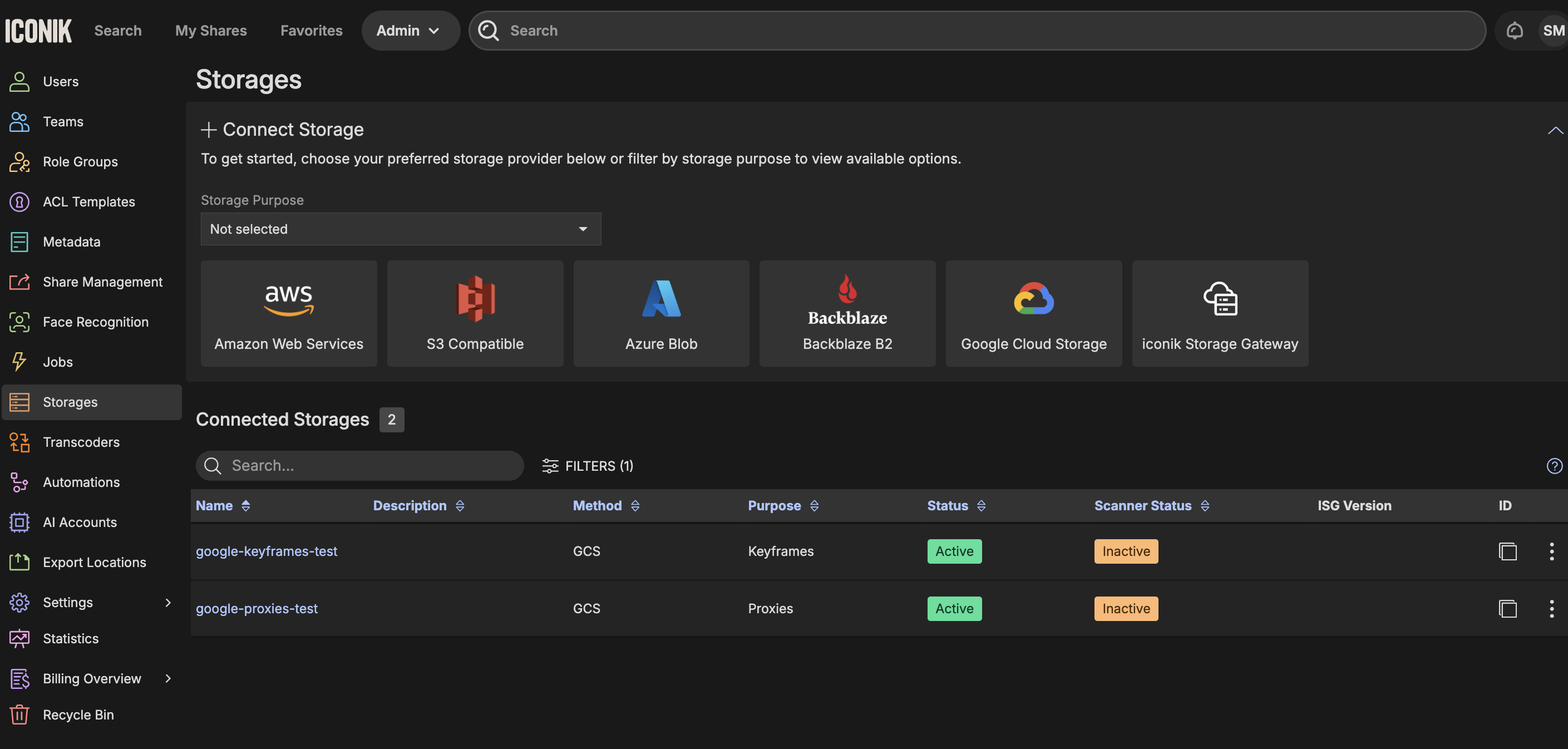Viewport: 1568px width, 749px height.
Task: Click the notifications bell icon
Action: (1514, 31)
